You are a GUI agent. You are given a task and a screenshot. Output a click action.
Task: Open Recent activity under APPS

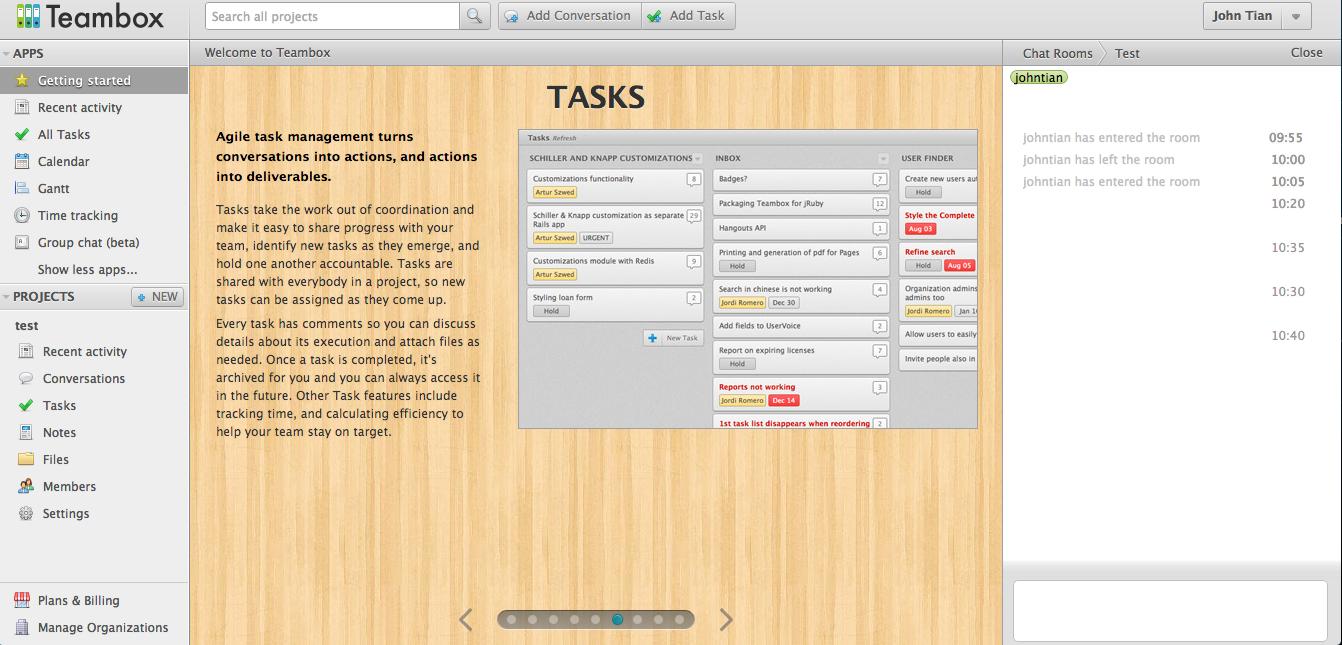coord(94,107)
